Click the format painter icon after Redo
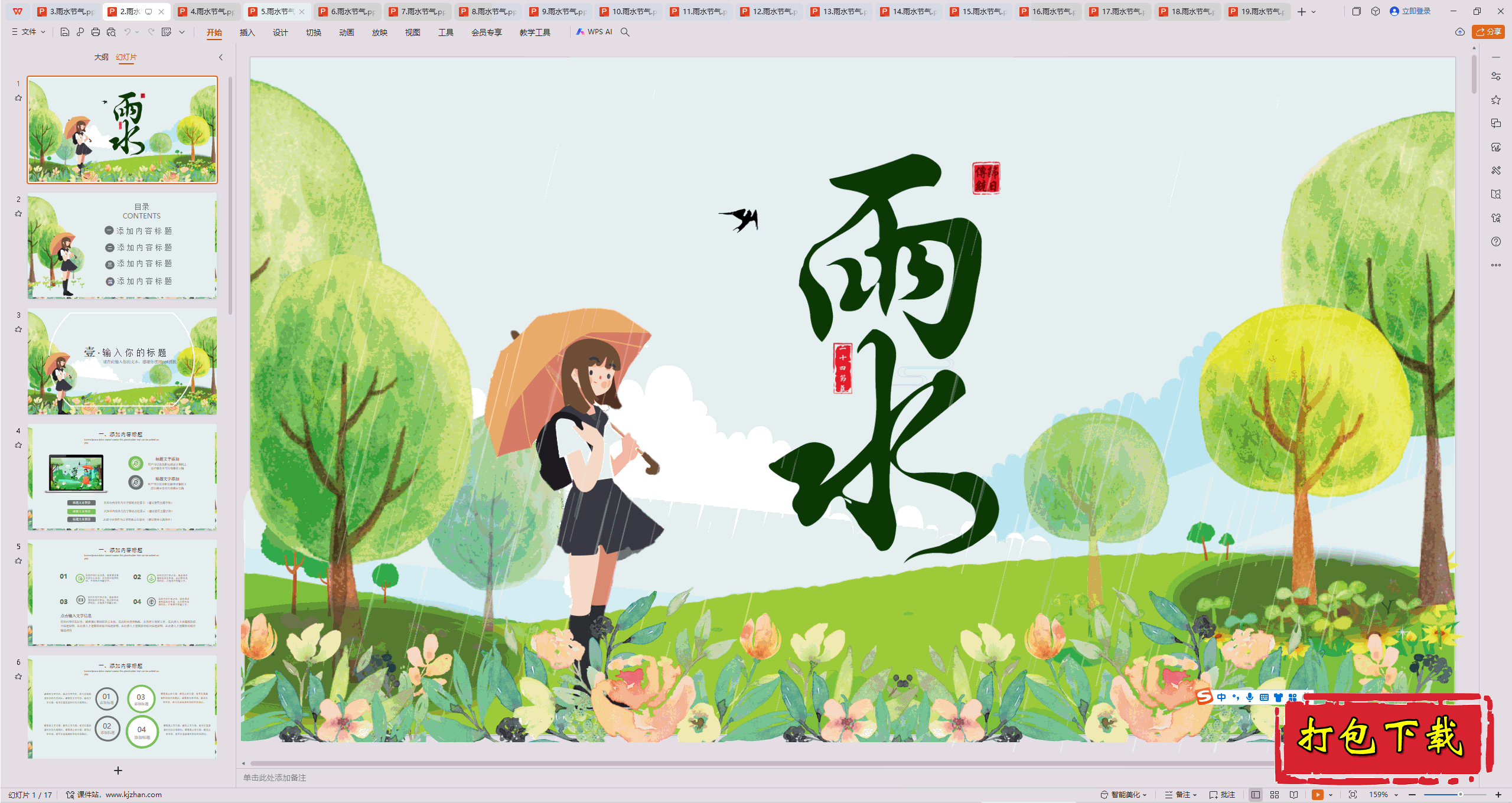 tap(167, 32)
